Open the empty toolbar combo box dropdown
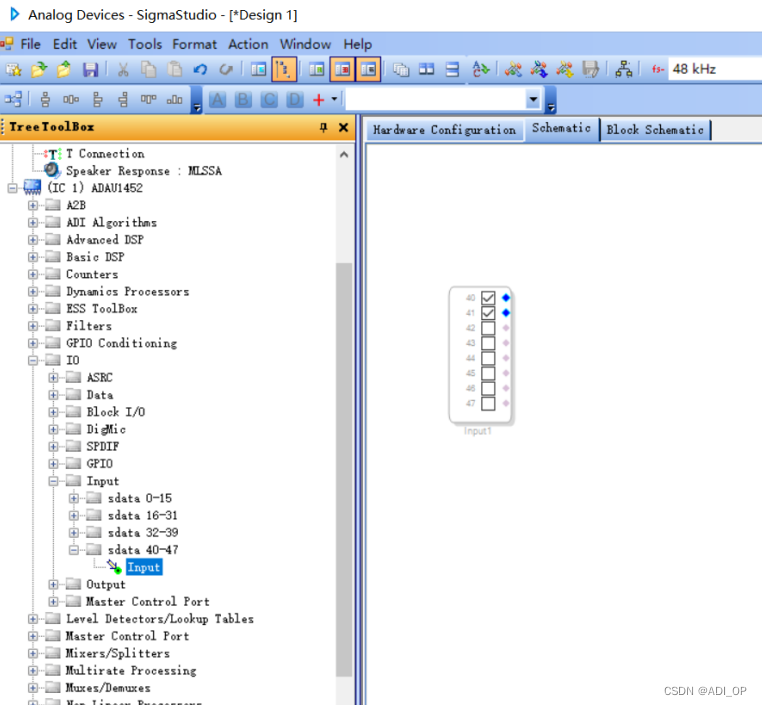The image size is (762, 706). coord(533,100)
